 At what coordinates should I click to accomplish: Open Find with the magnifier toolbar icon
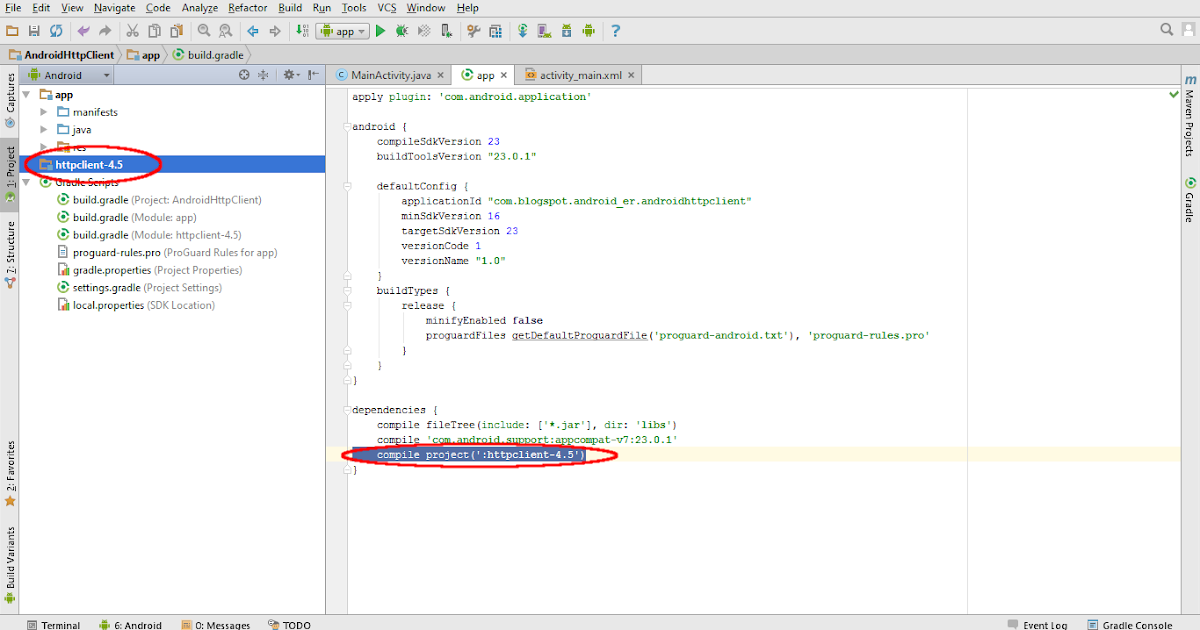click(204, 31)
